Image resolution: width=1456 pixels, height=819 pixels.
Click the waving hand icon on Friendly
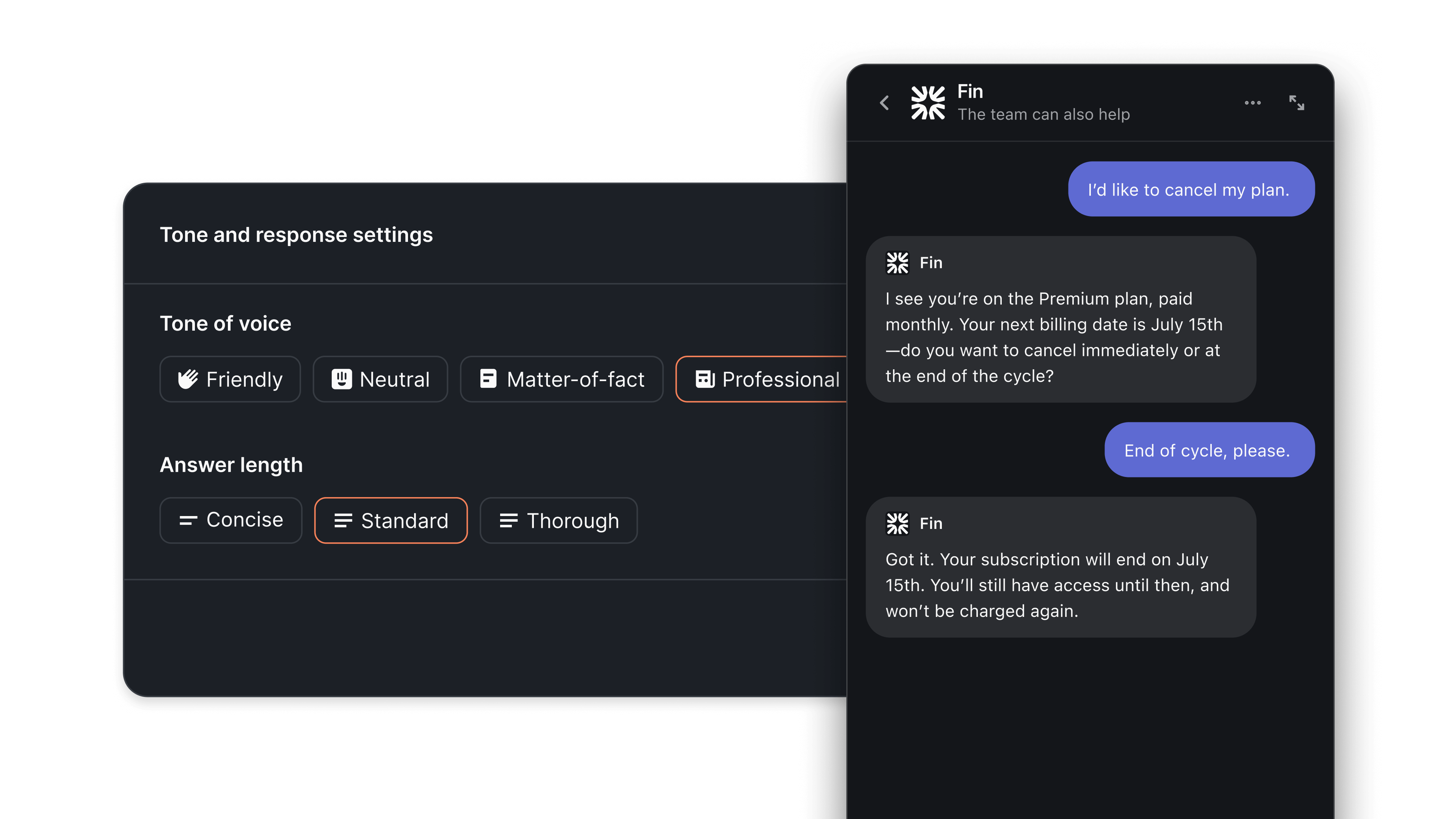188,379
